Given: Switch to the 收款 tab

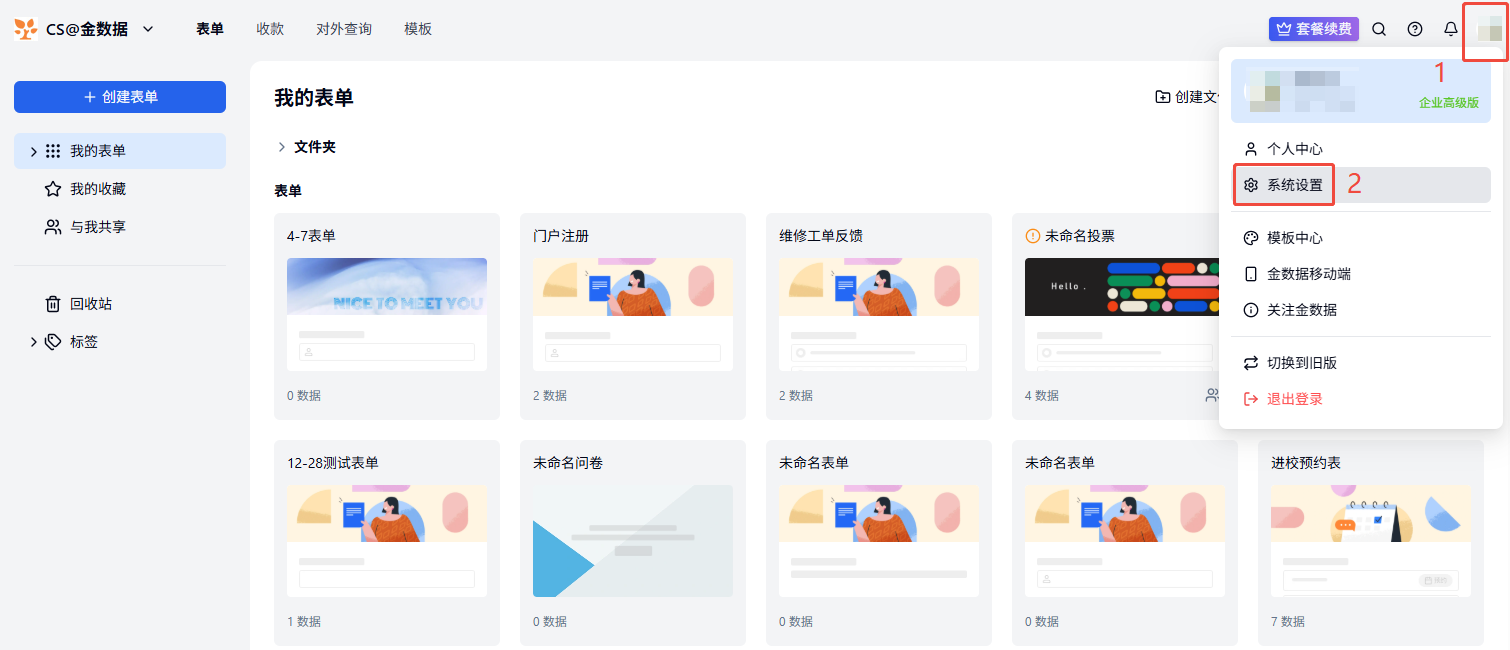Looking at the screenshot, I should coord(270,29).
